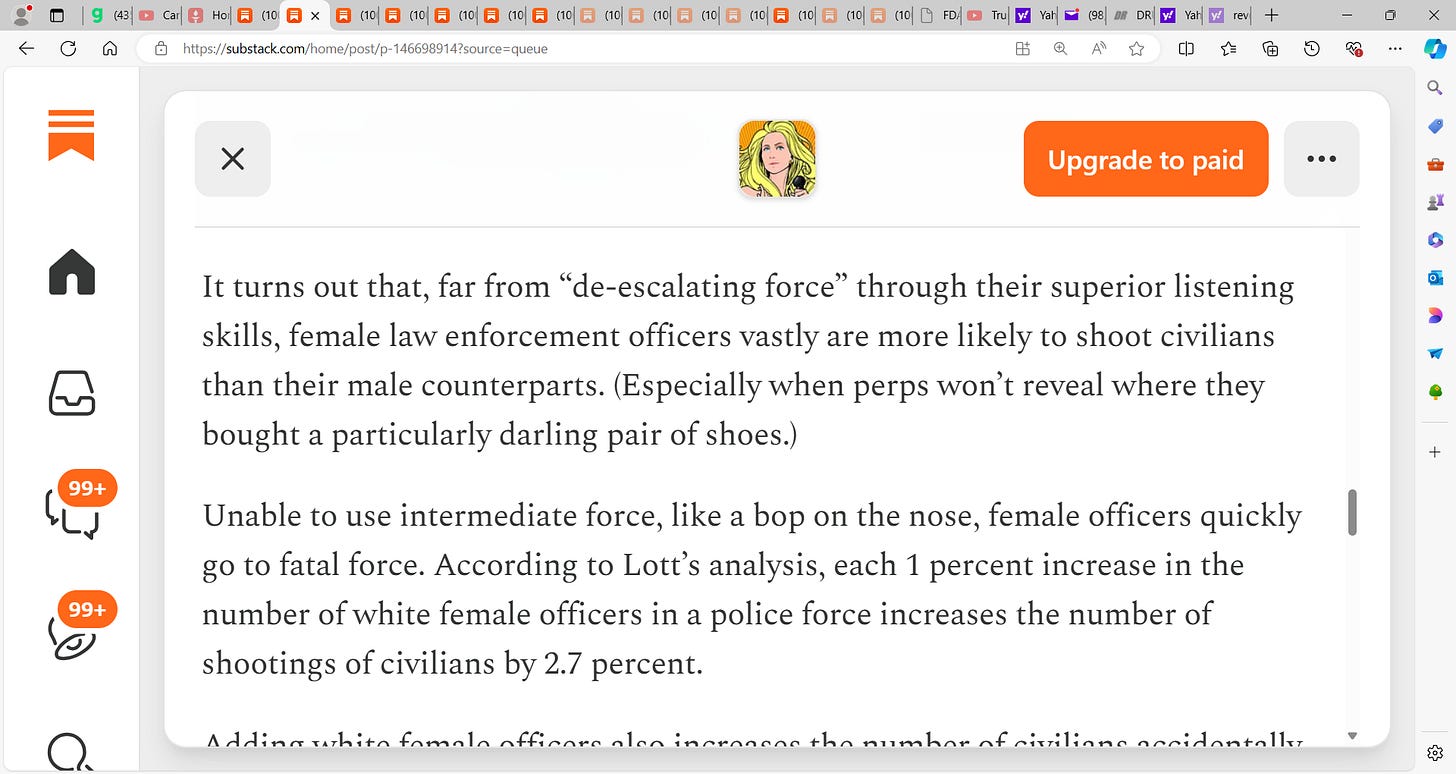Click the Upgrade to paid button

[1146, 159]
